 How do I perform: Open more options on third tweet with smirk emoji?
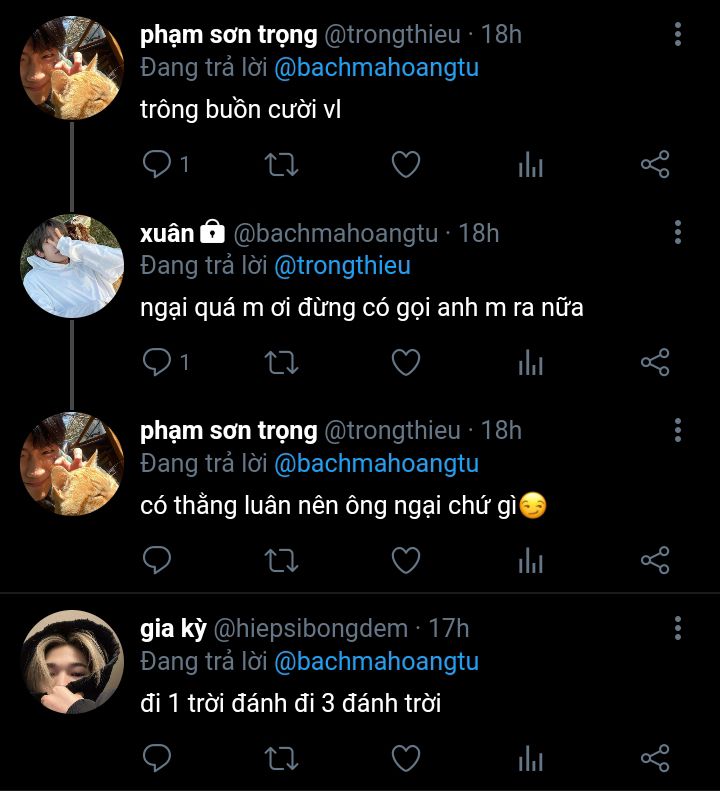678,430
